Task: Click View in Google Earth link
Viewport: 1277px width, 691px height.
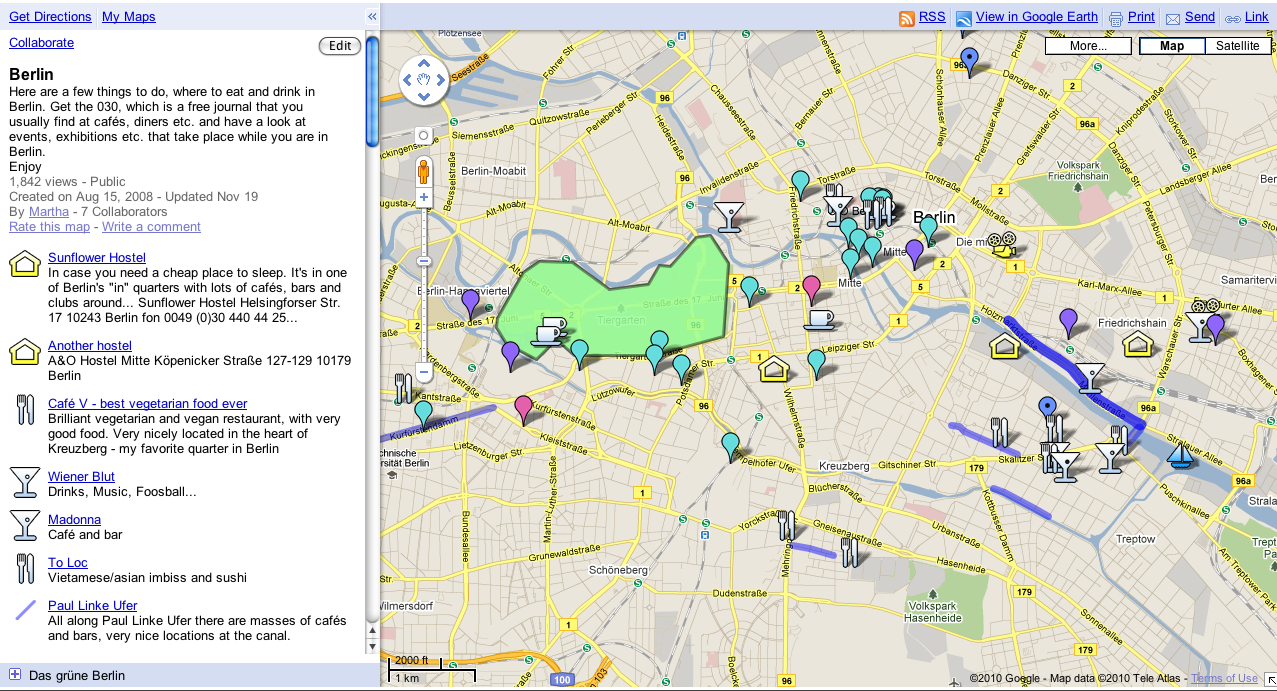Action: (x=1037, y=17)
